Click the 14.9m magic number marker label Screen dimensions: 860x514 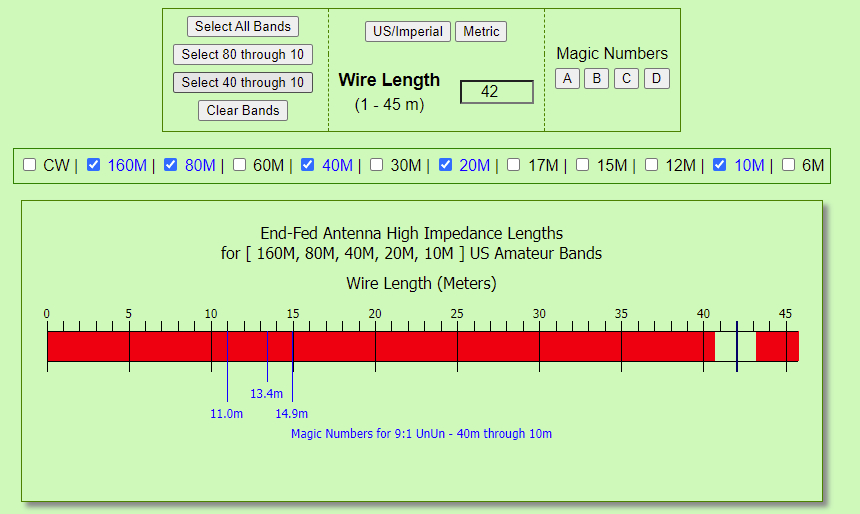tap(292, 413)
